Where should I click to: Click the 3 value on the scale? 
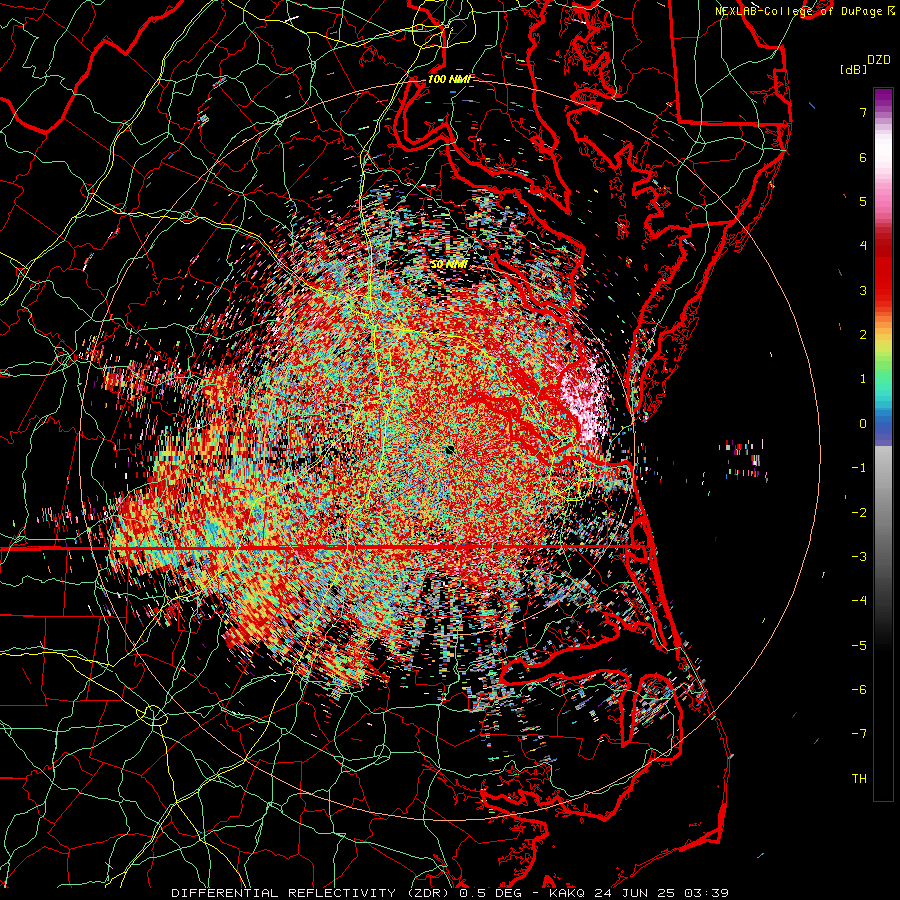point(863,290)
